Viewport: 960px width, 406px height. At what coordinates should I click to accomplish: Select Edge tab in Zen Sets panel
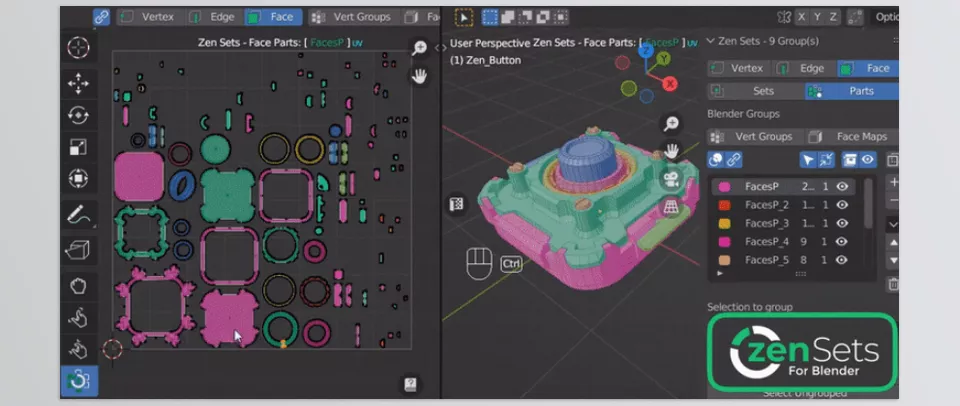(x=804, y=69)
